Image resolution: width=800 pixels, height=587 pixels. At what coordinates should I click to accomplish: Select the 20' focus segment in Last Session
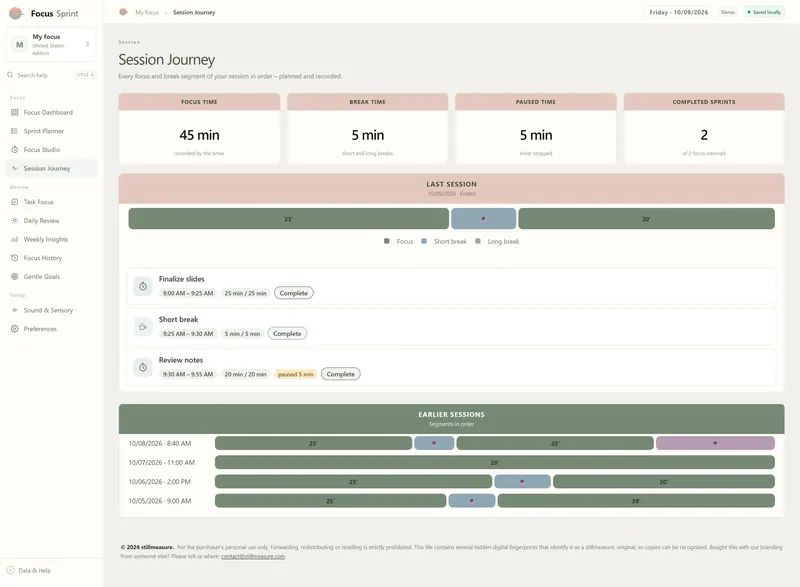pos(646,219)
